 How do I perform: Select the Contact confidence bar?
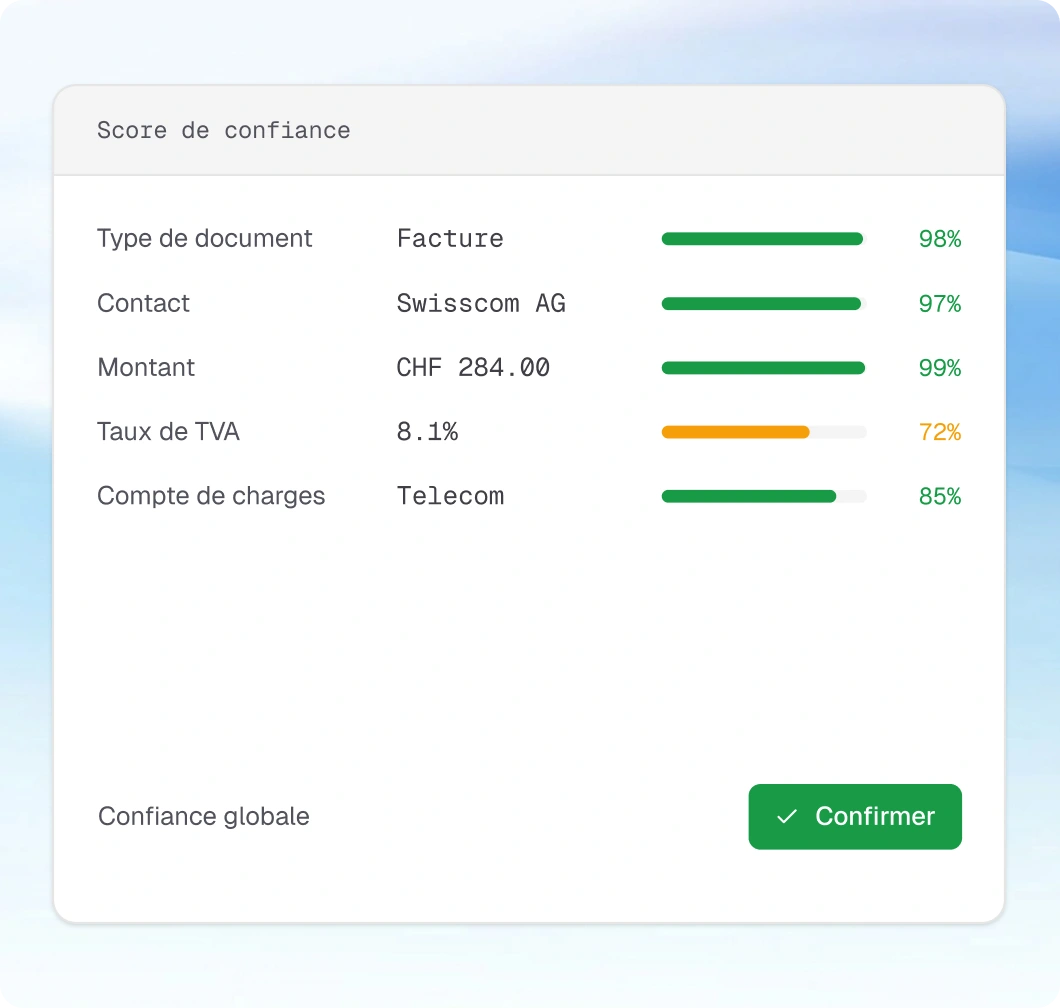point(764,304)
